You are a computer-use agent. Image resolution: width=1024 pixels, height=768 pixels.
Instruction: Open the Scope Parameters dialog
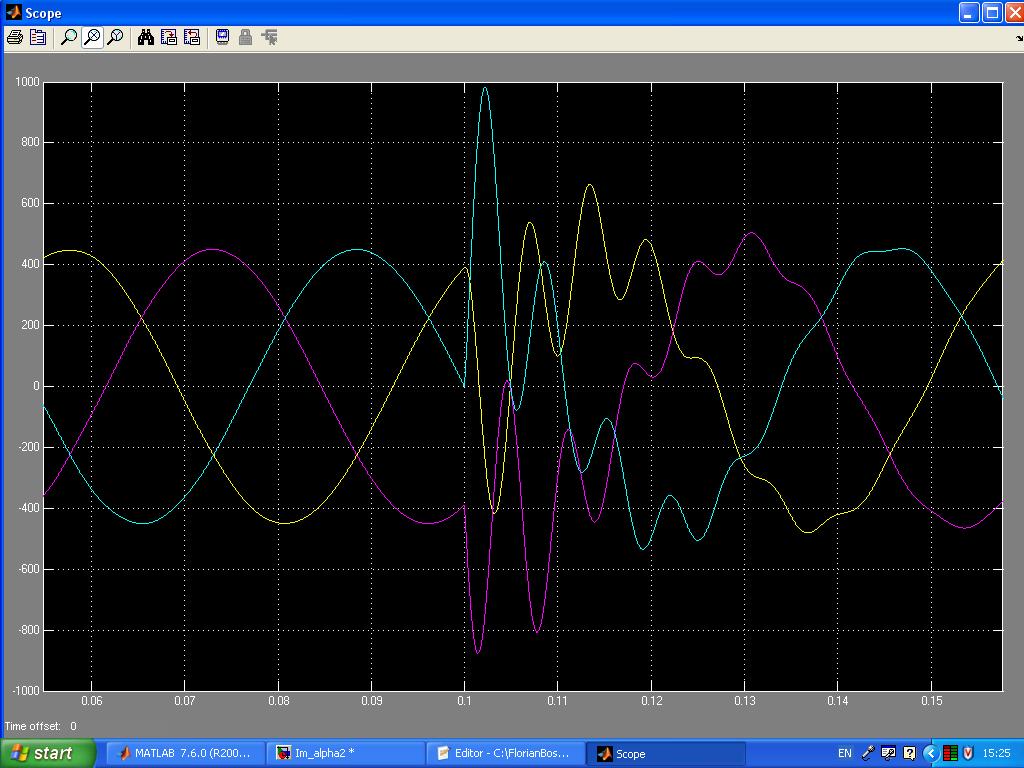tap(38, 37)
